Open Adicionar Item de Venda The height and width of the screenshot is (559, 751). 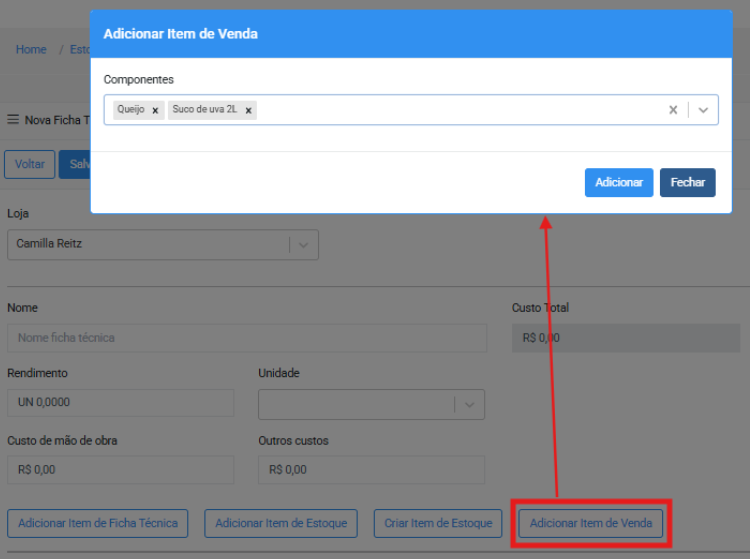[590, 523]
